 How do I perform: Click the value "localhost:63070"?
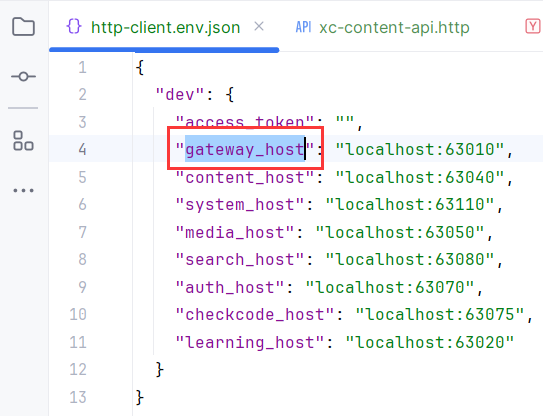pyautogui.click(x=390, y=287)
